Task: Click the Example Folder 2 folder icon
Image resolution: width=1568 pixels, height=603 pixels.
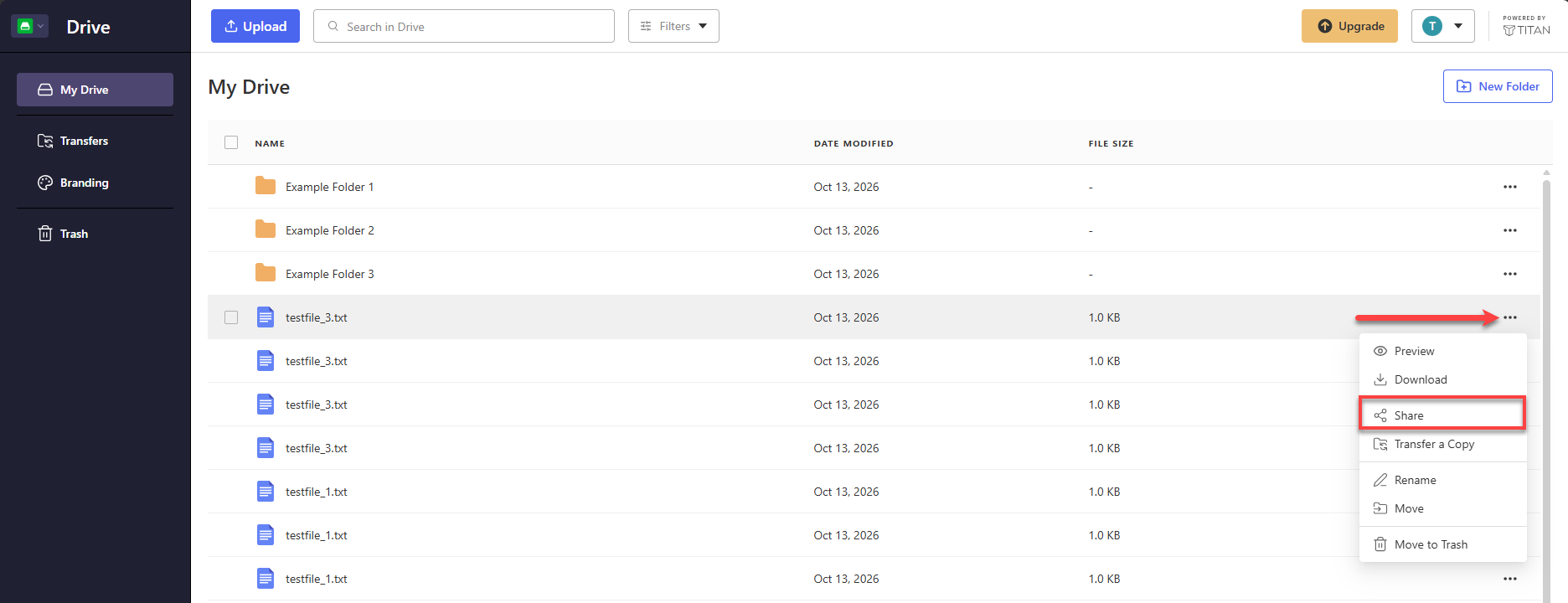Action: pos(266,229)
